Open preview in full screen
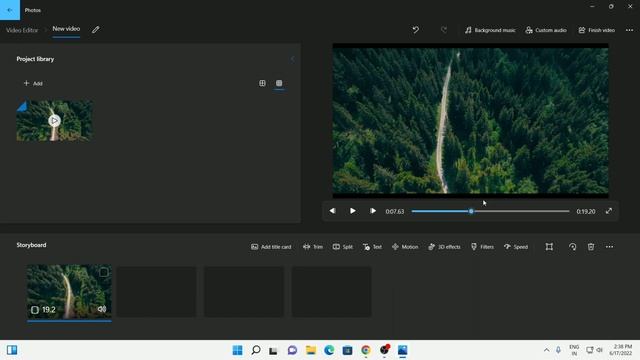Image resolution: width=640 pixels, height=360 pixels. (609, 211)
